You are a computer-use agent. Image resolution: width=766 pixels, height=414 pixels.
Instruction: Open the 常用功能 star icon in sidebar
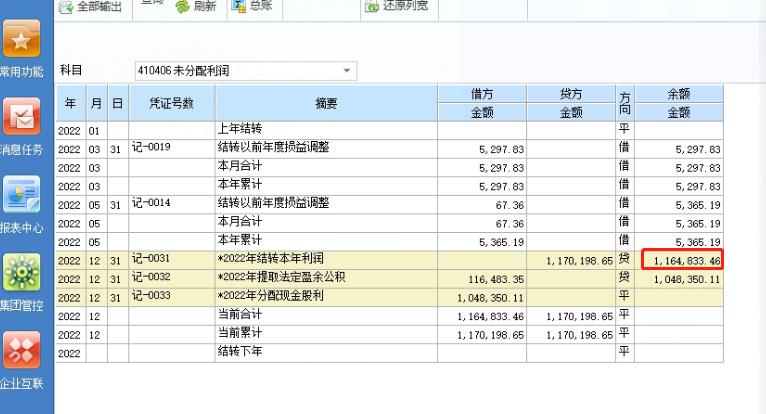click(x=22, y=41)
